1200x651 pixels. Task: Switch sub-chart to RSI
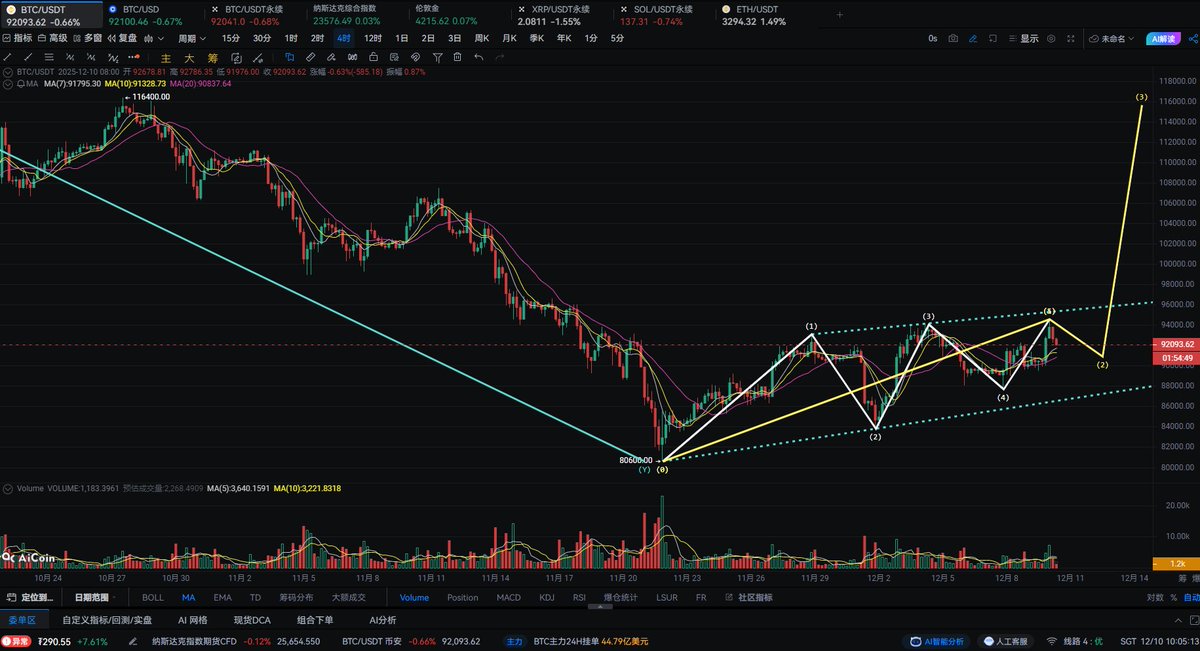coord(579,597)
